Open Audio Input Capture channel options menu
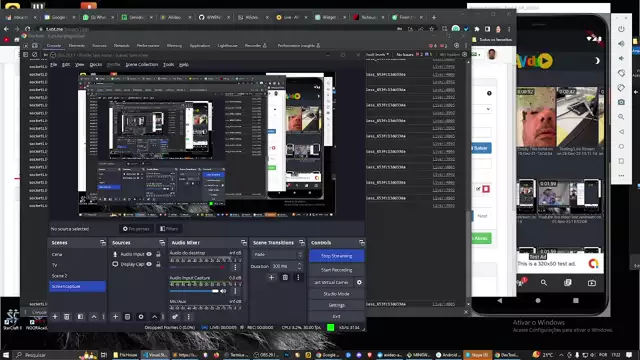640x360 pixels. point(235,291)
